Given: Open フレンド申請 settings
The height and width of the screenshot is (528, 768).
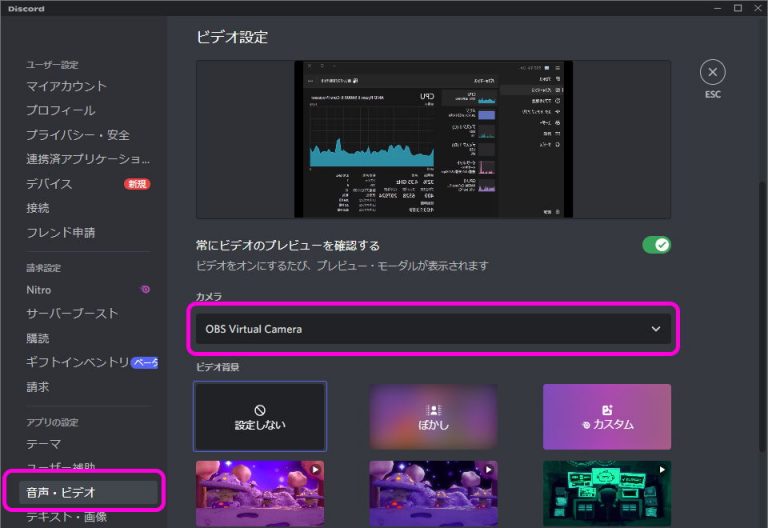Looking at the screenshot, I should tap(61, 233).
